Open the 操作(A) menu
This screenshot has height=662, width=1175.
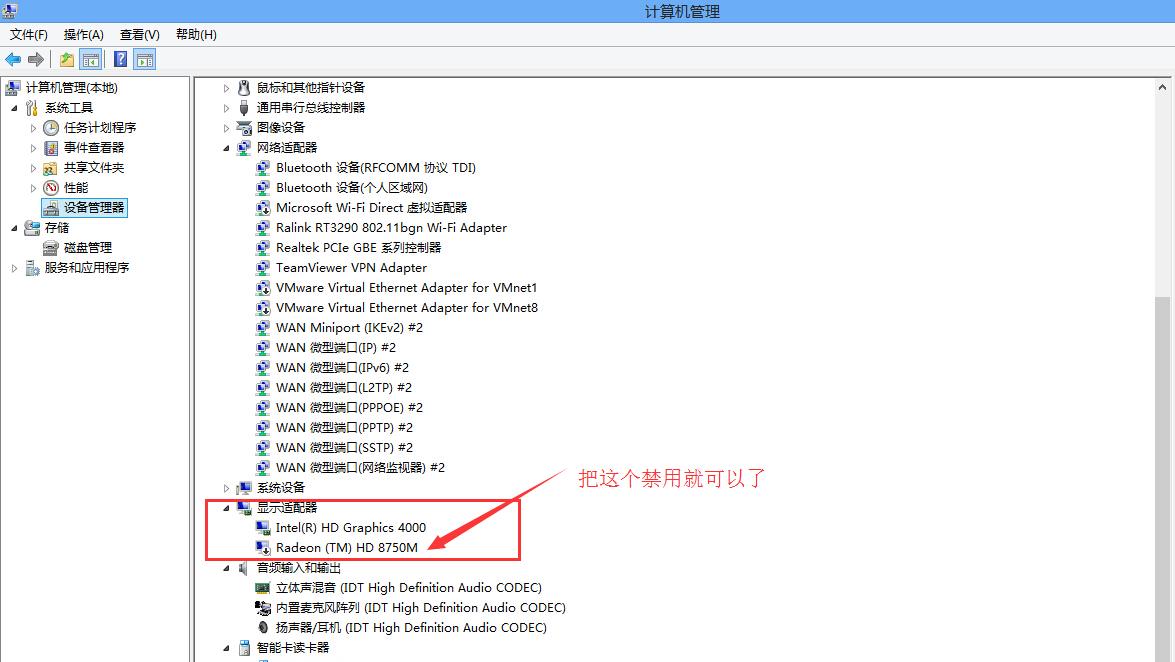[83, 34]
